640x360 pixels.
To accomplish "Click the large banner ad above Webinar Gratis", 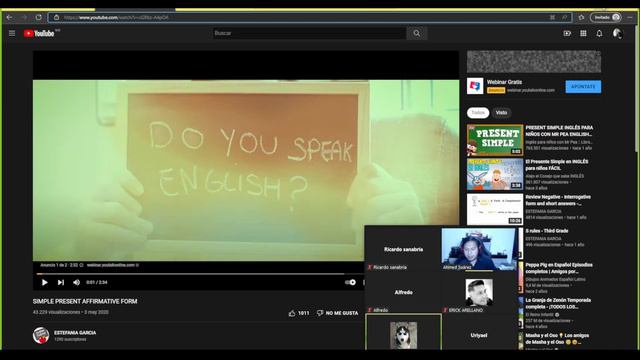I will pyautogui.click(x=534, y=62).
